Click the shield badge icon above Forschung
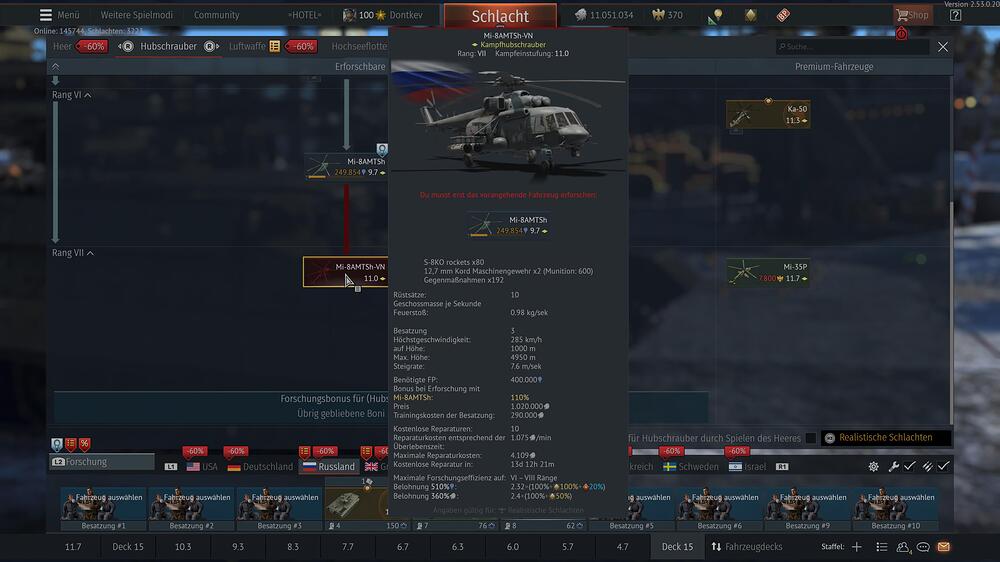This screenshot has width=1000, height=562. (57, 444)
